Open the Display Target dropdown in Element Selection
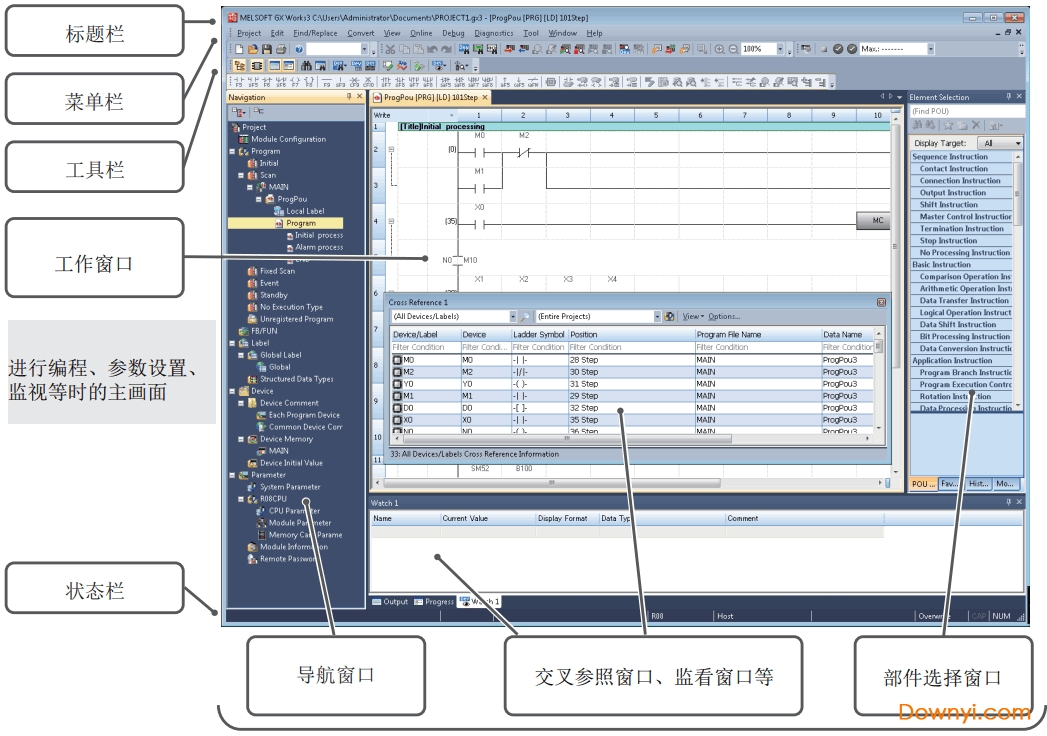This screenshot has height=736, width=1047. [1018, 143]
